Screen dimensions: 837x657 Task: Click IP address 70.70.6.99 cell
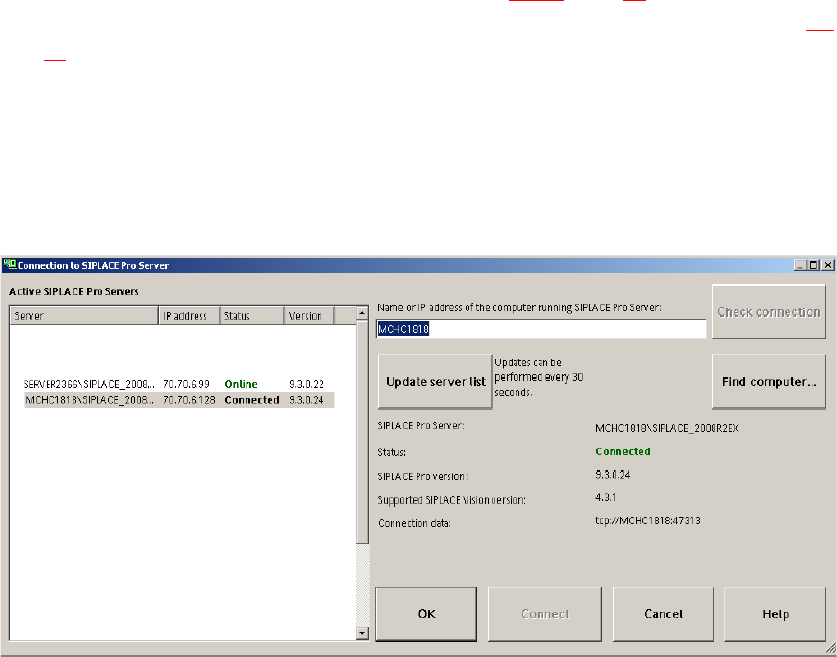186,384
